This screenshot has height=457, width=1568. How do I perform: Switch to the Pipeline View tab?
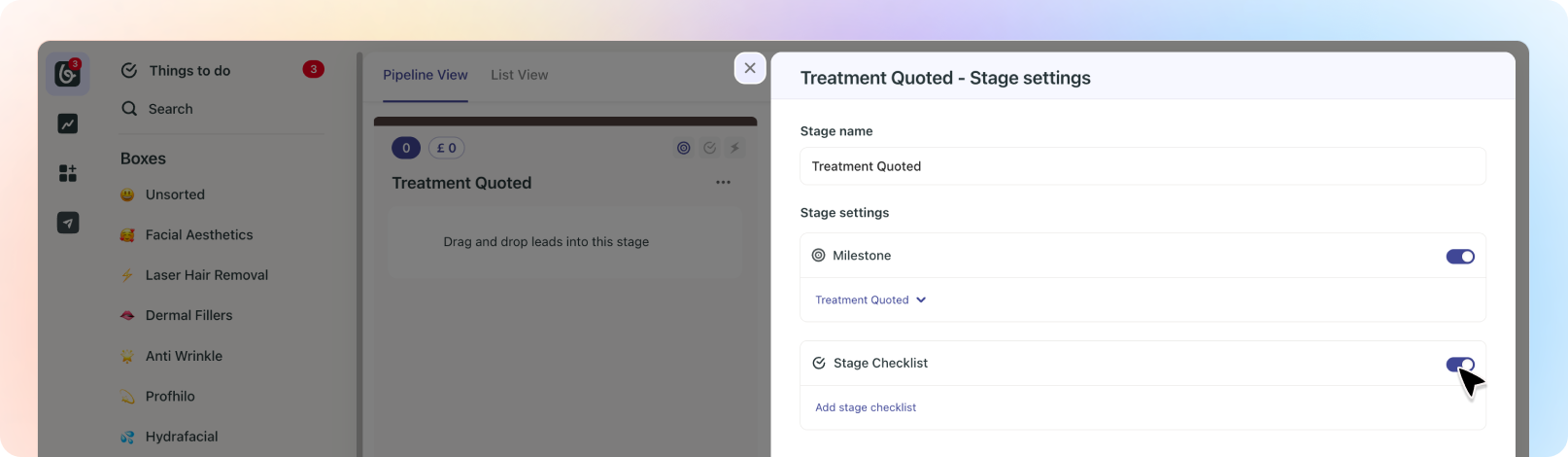click(x=425, y=75)
